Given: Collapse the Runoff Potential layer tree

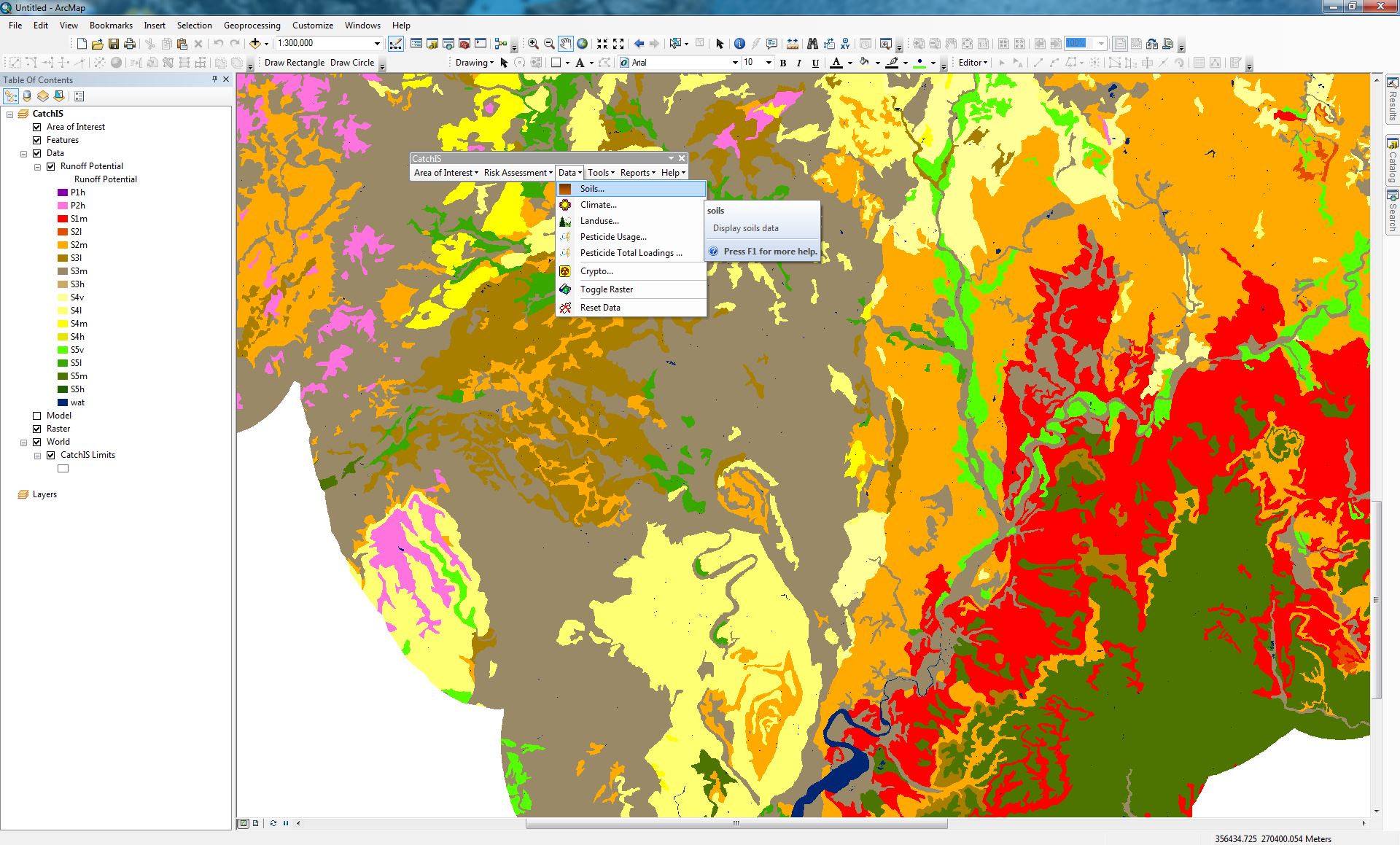Looking at the screenshot, I should pyautogui.click(x=37, y=166).
